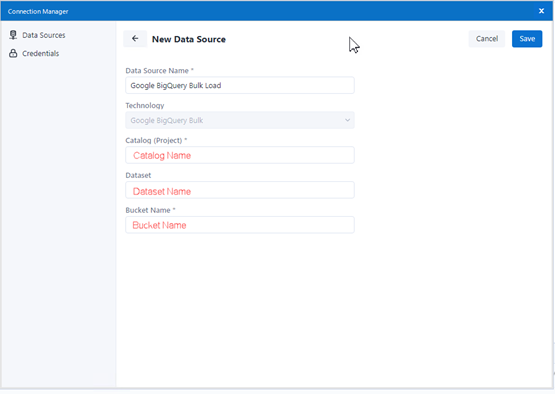The height and width of the screenshot is (394, 555).
Task: Save the new data source
Action: click(527, 39)
